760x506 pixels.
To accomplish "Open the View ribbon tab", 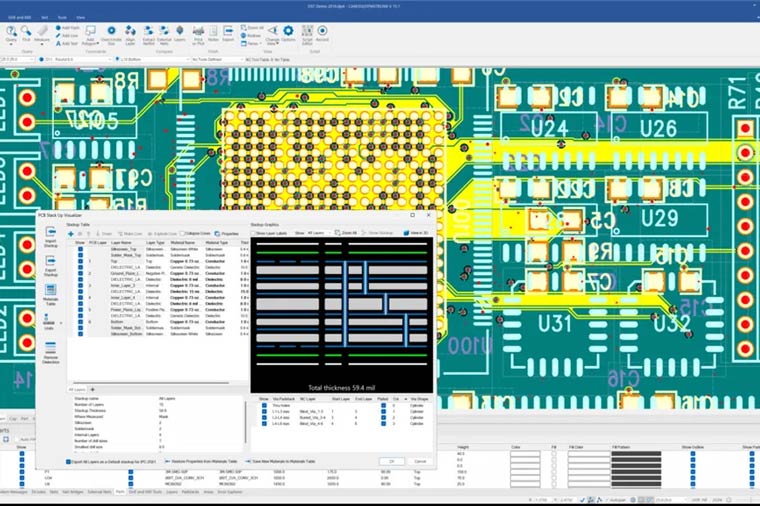I will pos(80,17).
